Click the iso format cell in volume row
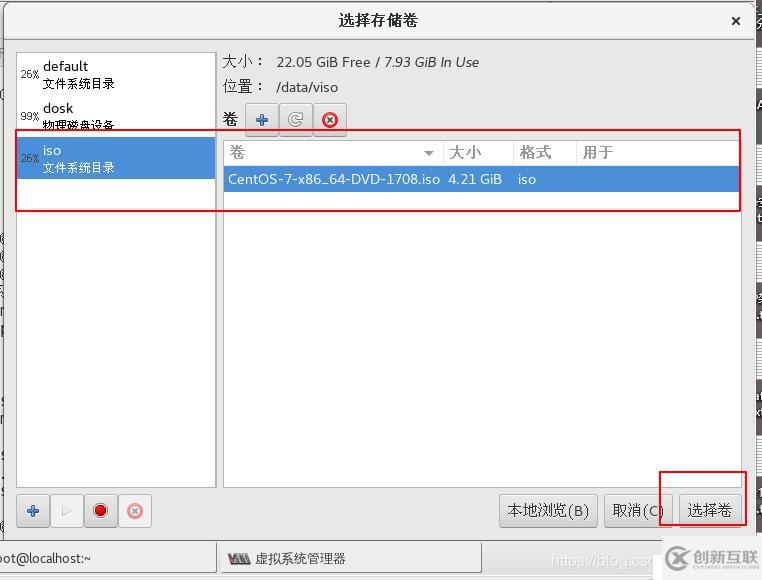Viewport: 762px width, 580px height. pos(527,179)
